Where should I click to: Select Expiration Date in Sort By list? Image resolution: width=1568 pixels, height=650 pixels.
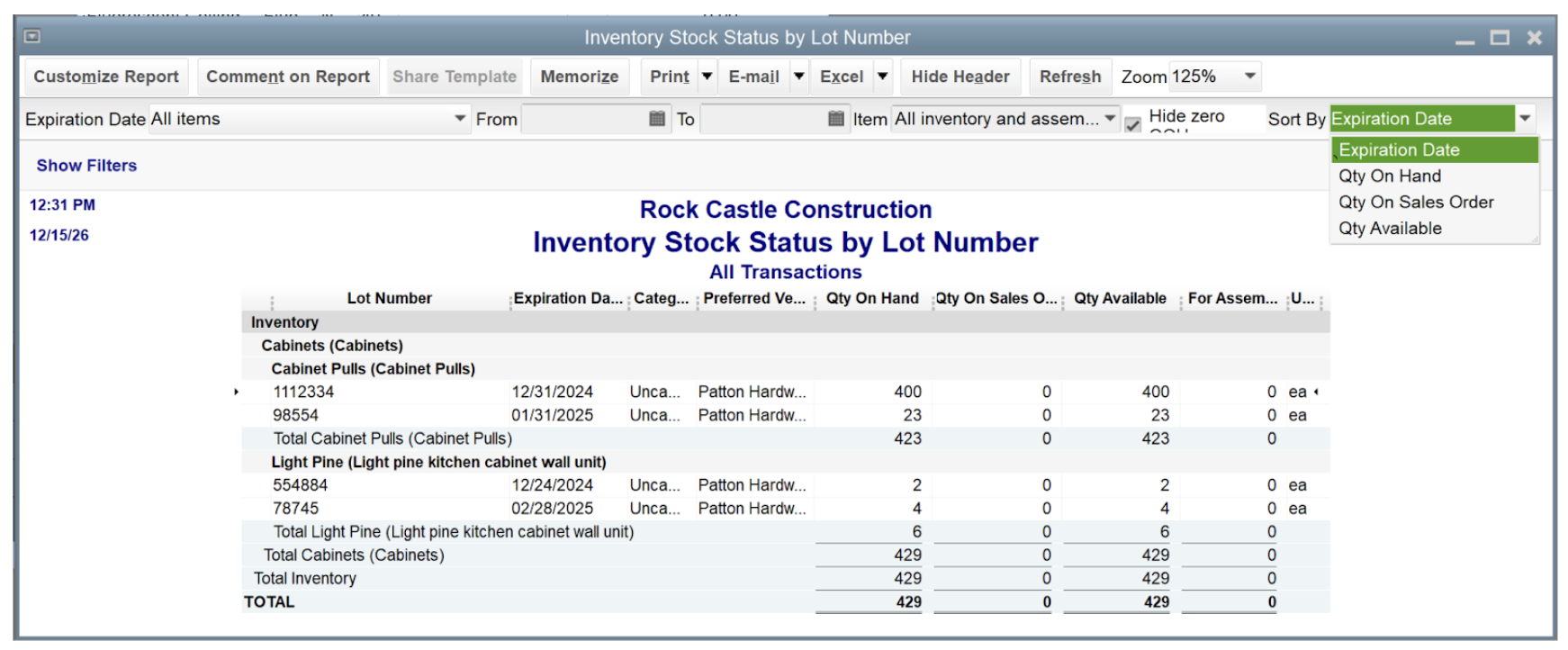(x=1435, y=149)
